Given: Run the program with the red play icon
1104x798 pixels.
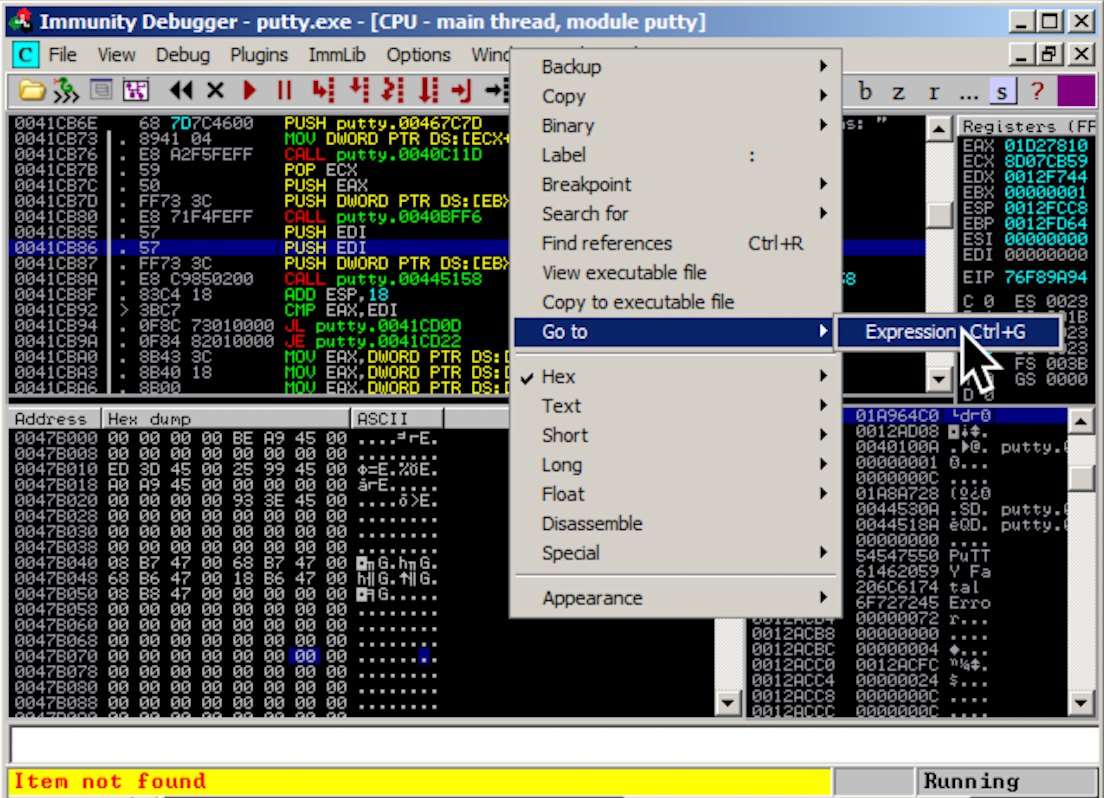Looking at the screenshot, I should point(250,92).
